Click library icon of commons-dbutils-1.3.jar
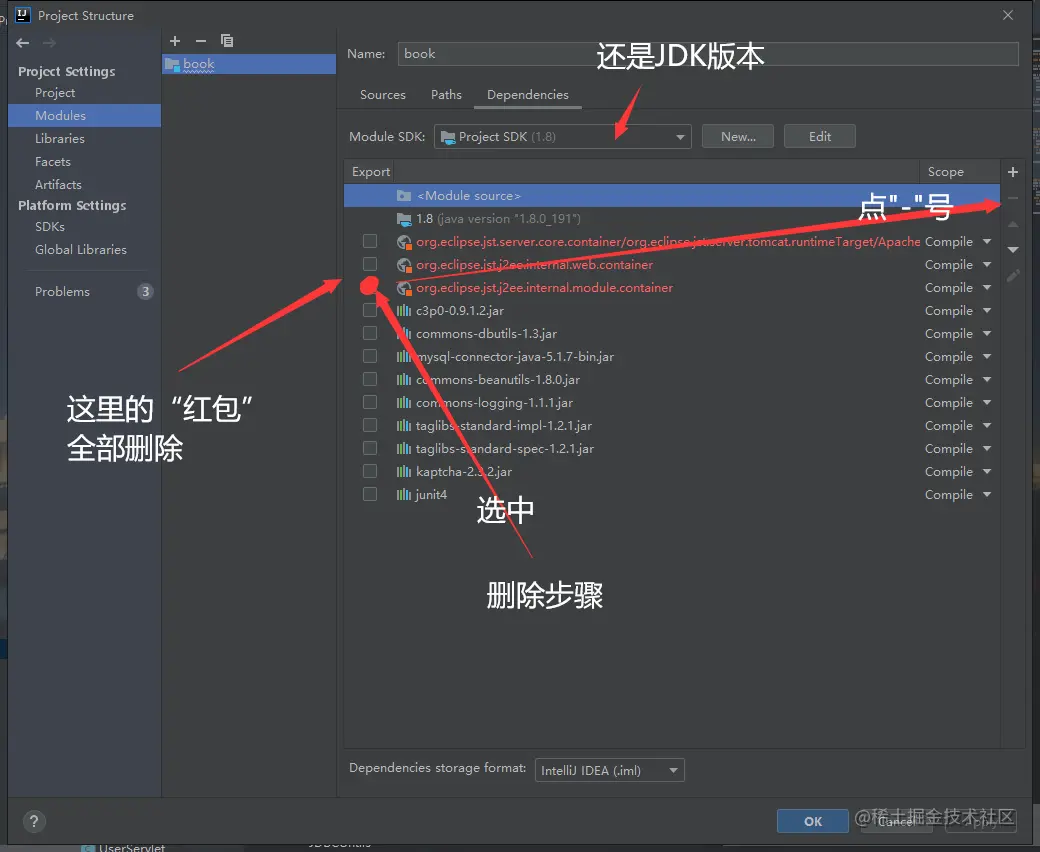 [x=404, y=334]
